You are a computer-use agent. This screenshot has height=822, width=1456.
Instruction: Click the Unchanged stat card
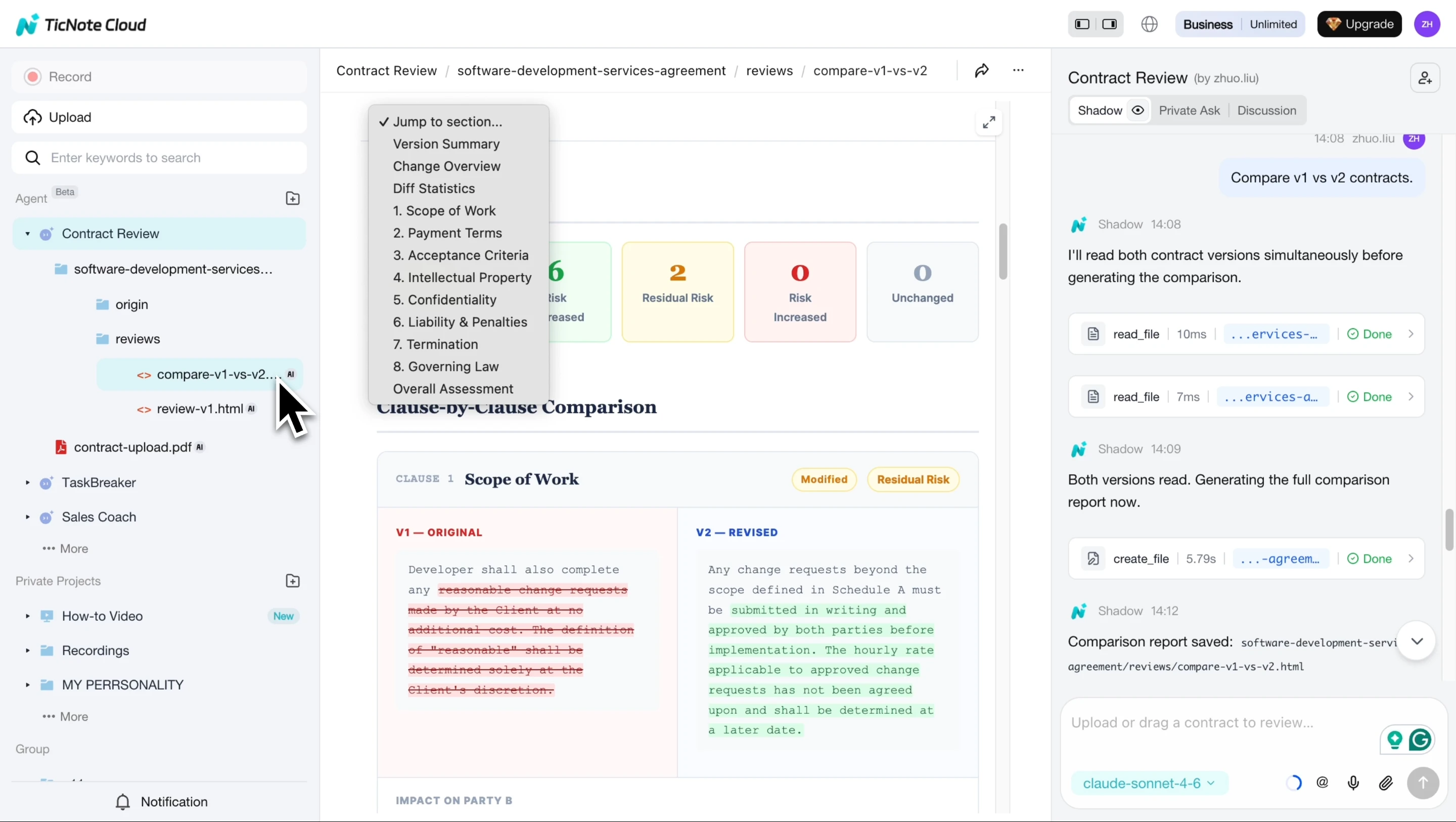(x=923, y=292)
